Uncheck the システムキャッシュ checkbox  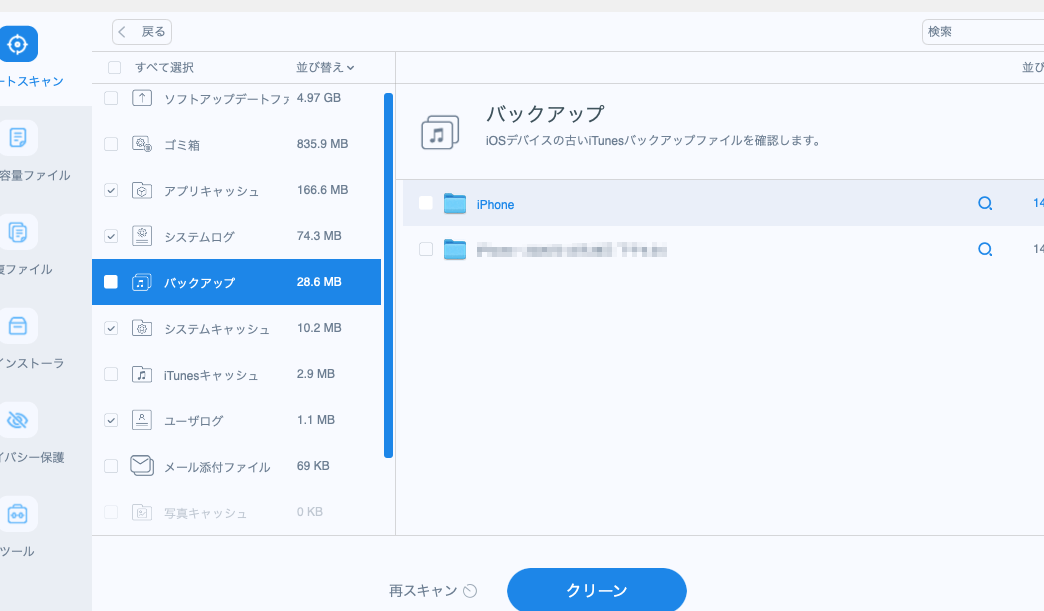tap(111, 328)
